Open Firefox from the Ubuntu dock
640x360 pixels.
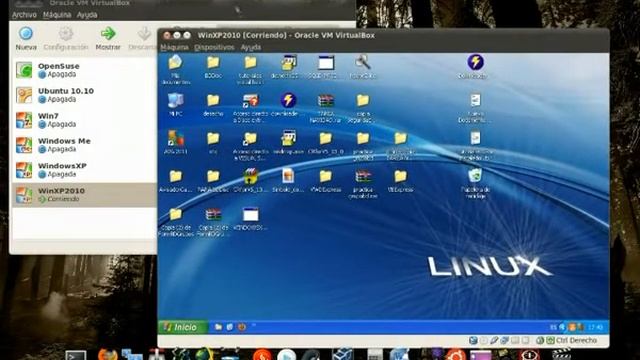108,354
